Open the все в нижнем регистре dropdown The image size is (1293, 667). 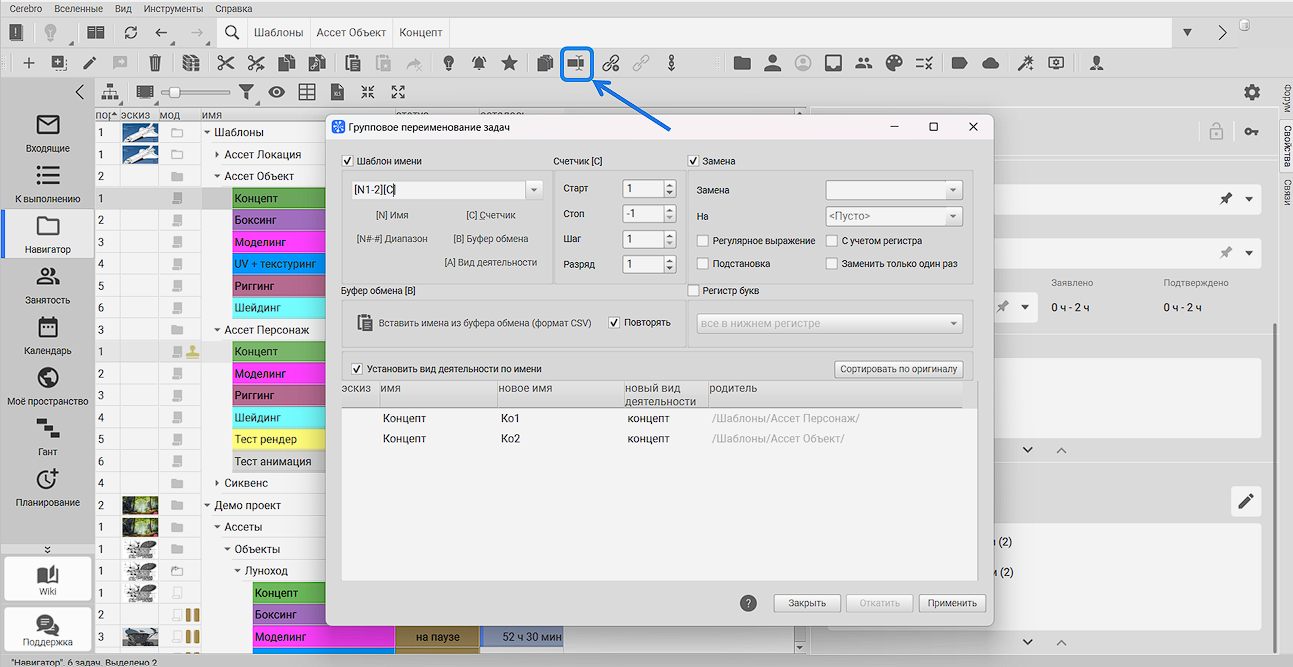(829, 324)
